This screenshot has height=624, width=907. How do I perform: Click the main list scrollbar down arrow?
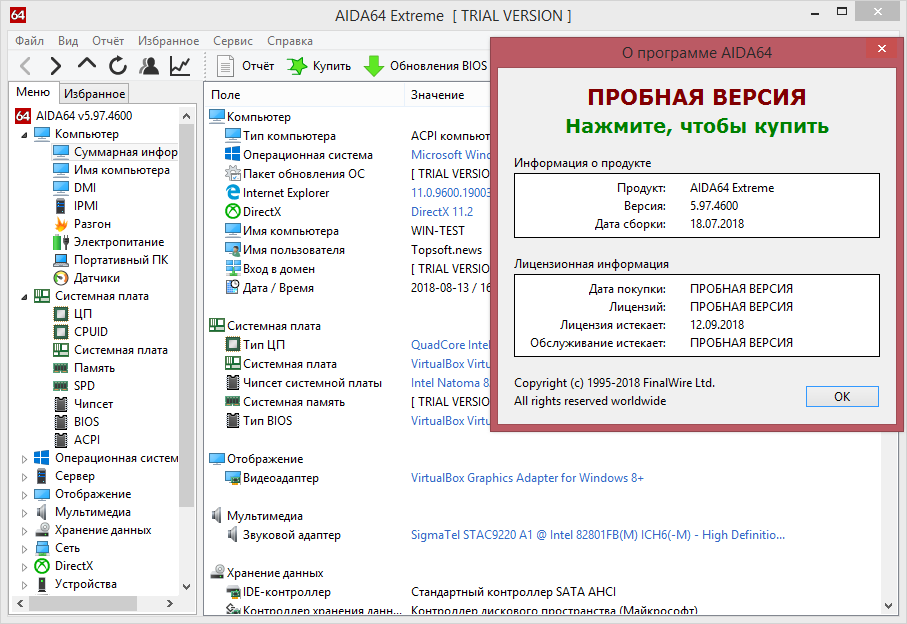tap(888, 605)
